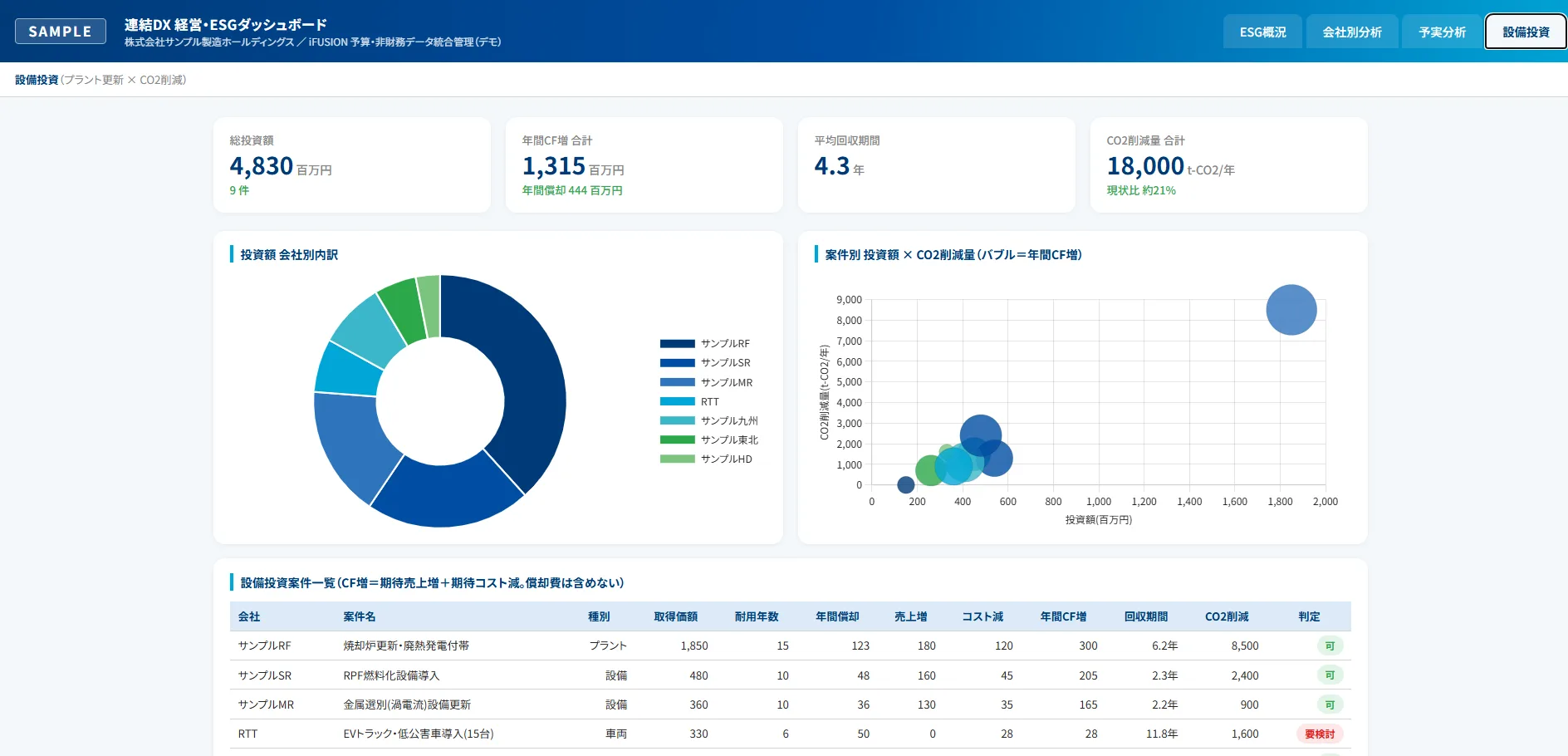The width and height of the screenshot is (1568, 756).
Task: Open the 予実分析 tab
Action: pos(1442,32)
